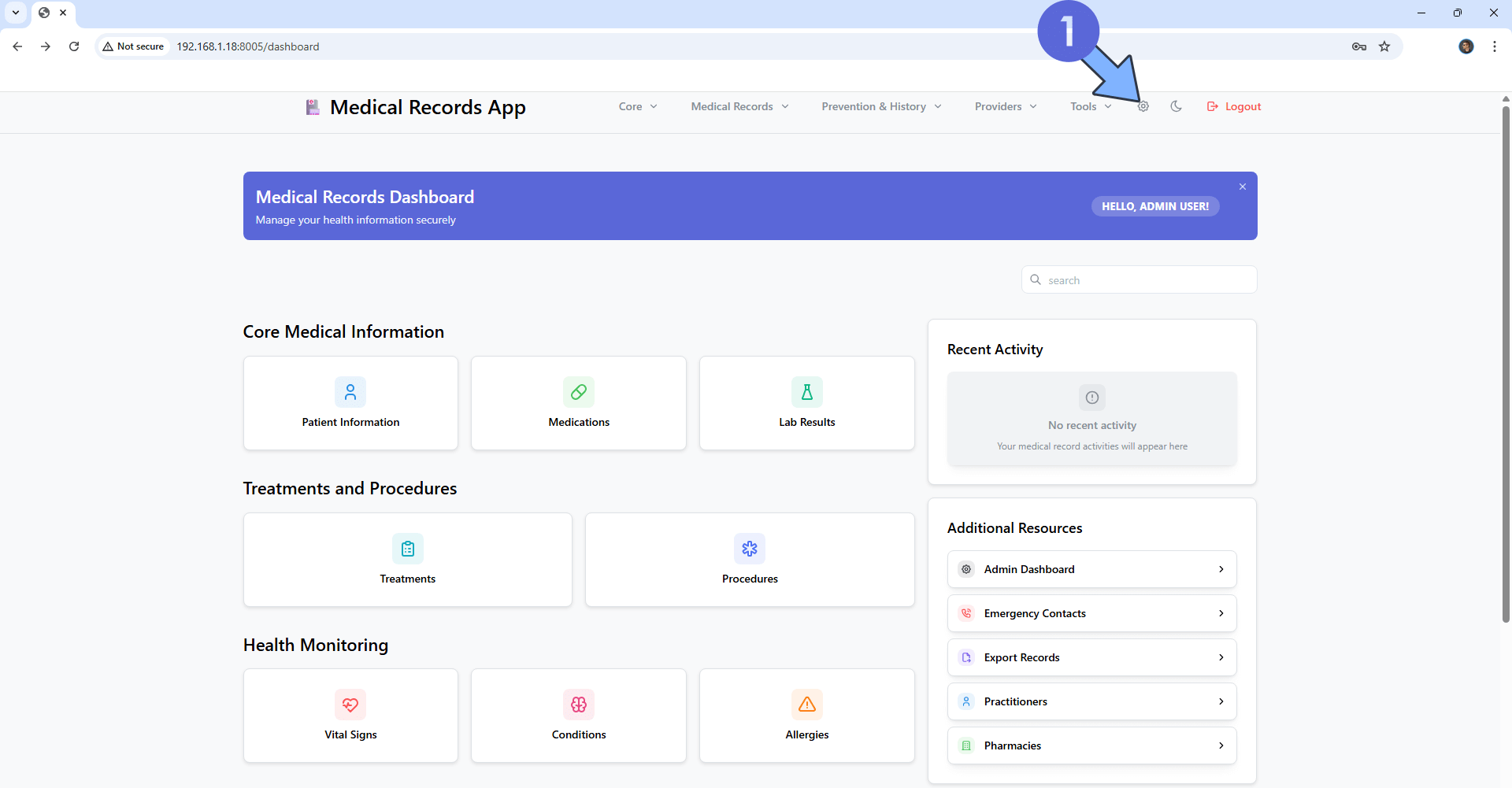This screenshot has width=1512, height=788.
Task: Click the Emergency Contacts row chevron
Action: (x=1221, y=613)
